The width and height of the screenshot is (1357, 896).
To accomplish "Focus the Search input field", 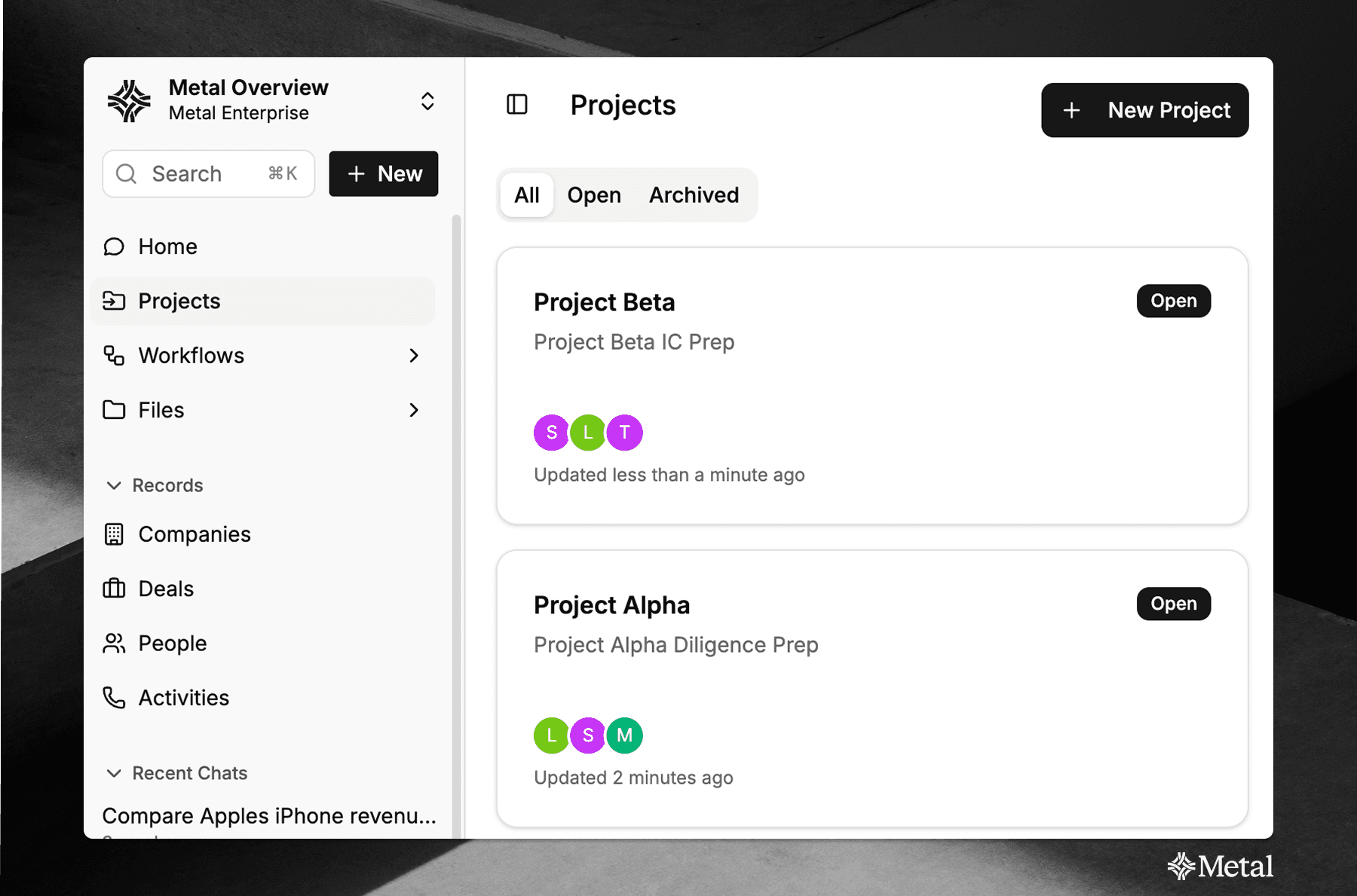I will (x=209, y=174).
